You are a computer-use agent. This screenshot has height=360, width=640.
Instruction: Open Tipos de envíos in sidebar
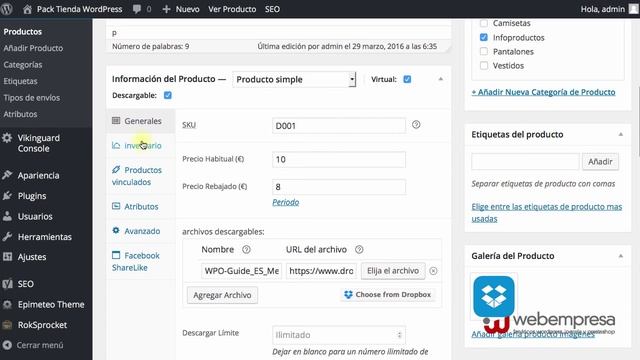pos(31,98)
